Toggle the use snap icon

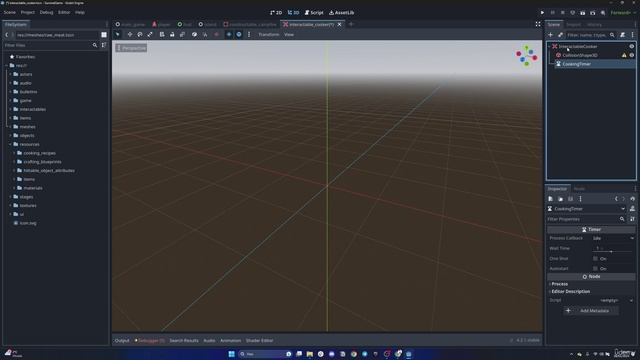click(205, 35)
